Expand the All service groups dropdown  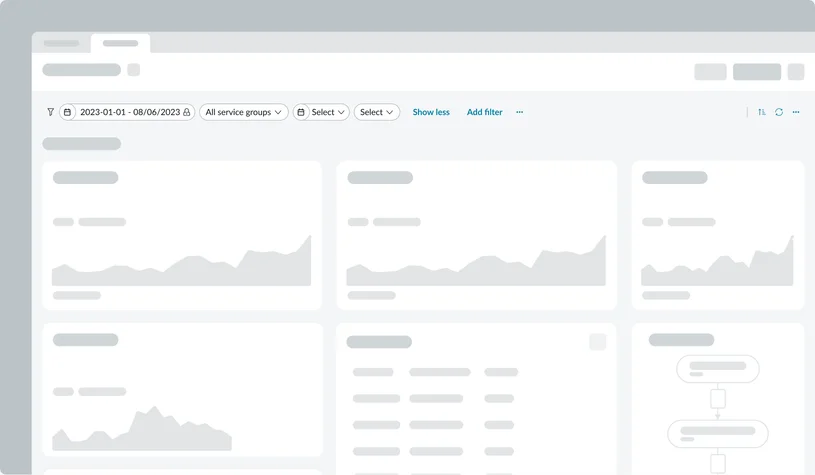(244, 112)
